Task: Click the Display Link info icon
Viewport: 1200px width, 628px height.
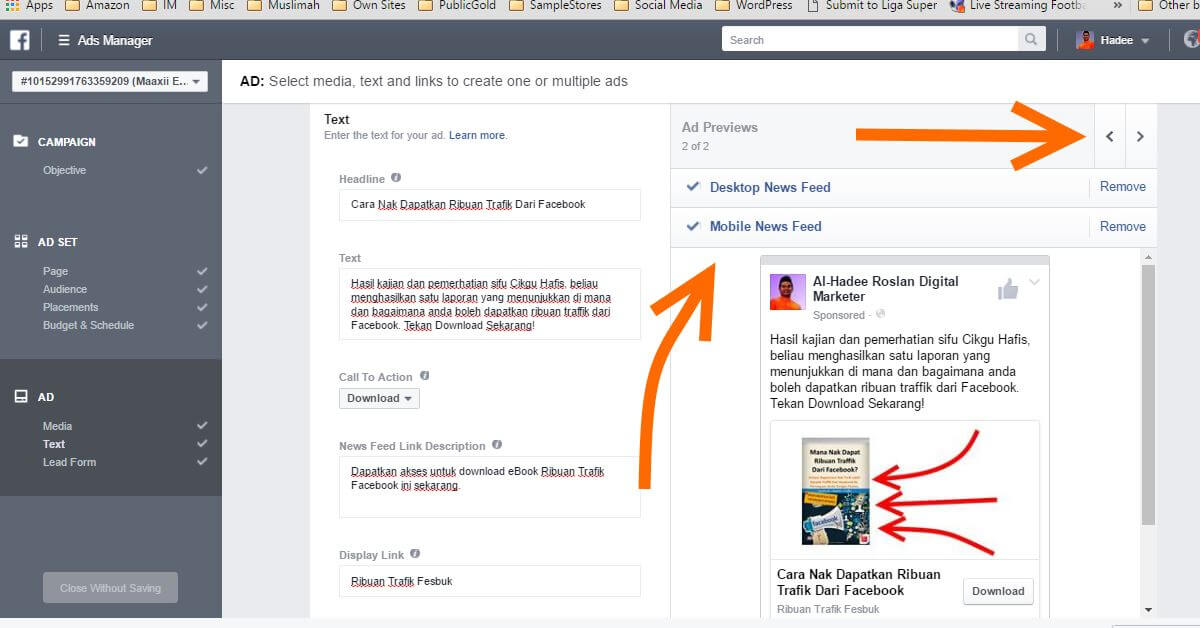Action: (x=415, y=554)
